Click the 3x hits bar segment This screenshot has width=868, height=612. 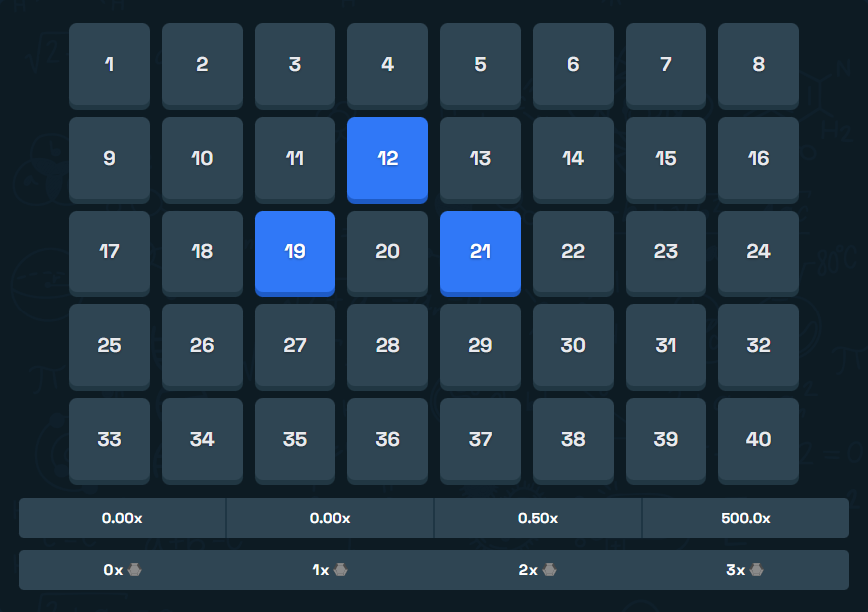click(x=744, y=570)
